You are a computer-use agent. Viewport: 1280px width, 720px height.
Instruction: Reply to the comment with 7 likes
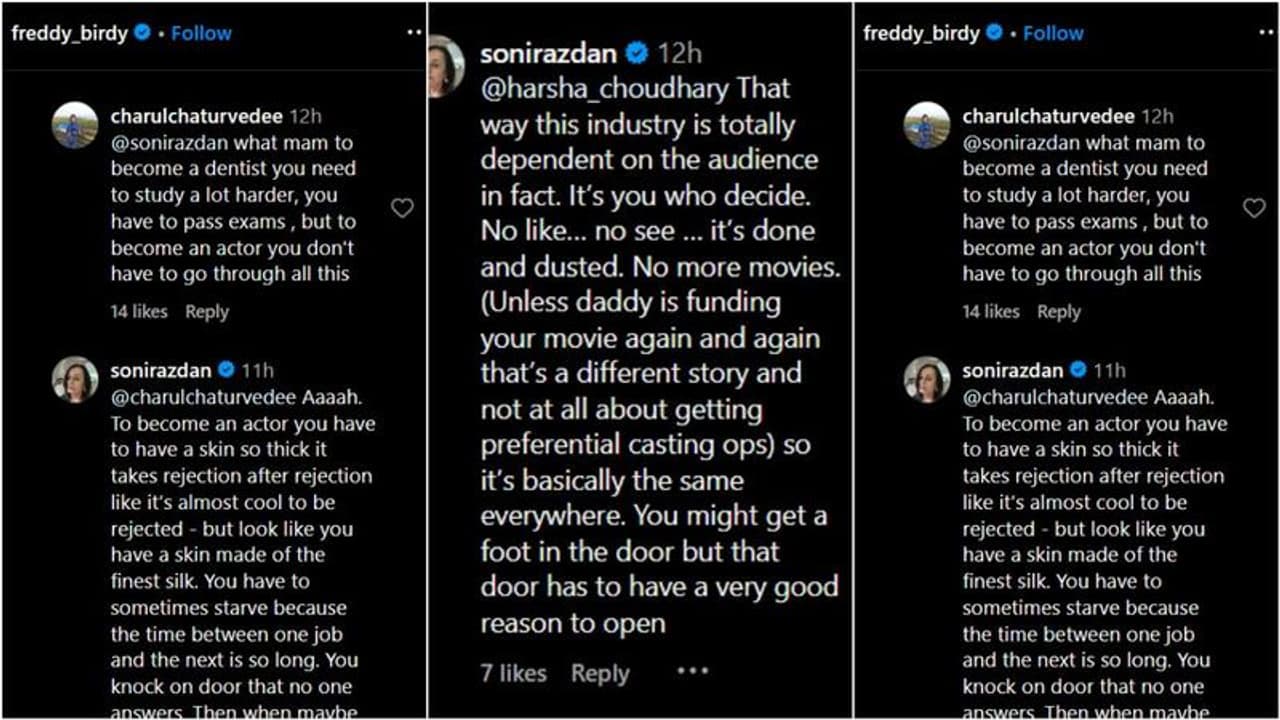(600, 674)
